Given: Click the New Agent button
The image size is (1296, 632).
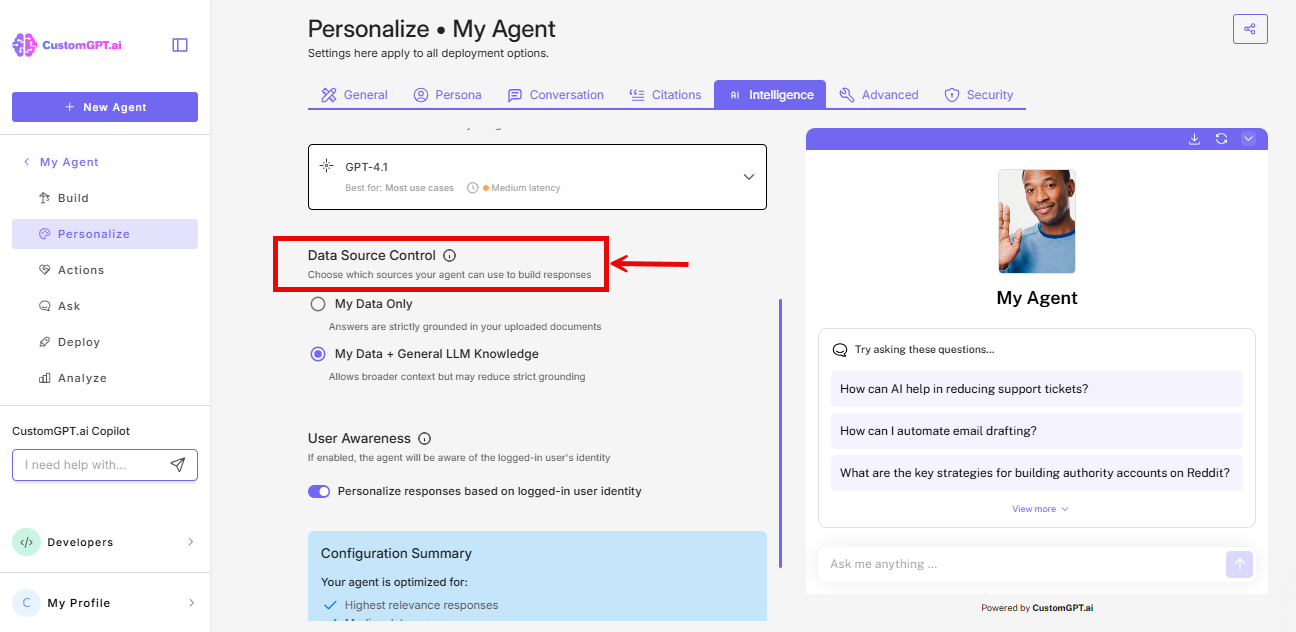Looking at the screenshot, I should 104,107.
